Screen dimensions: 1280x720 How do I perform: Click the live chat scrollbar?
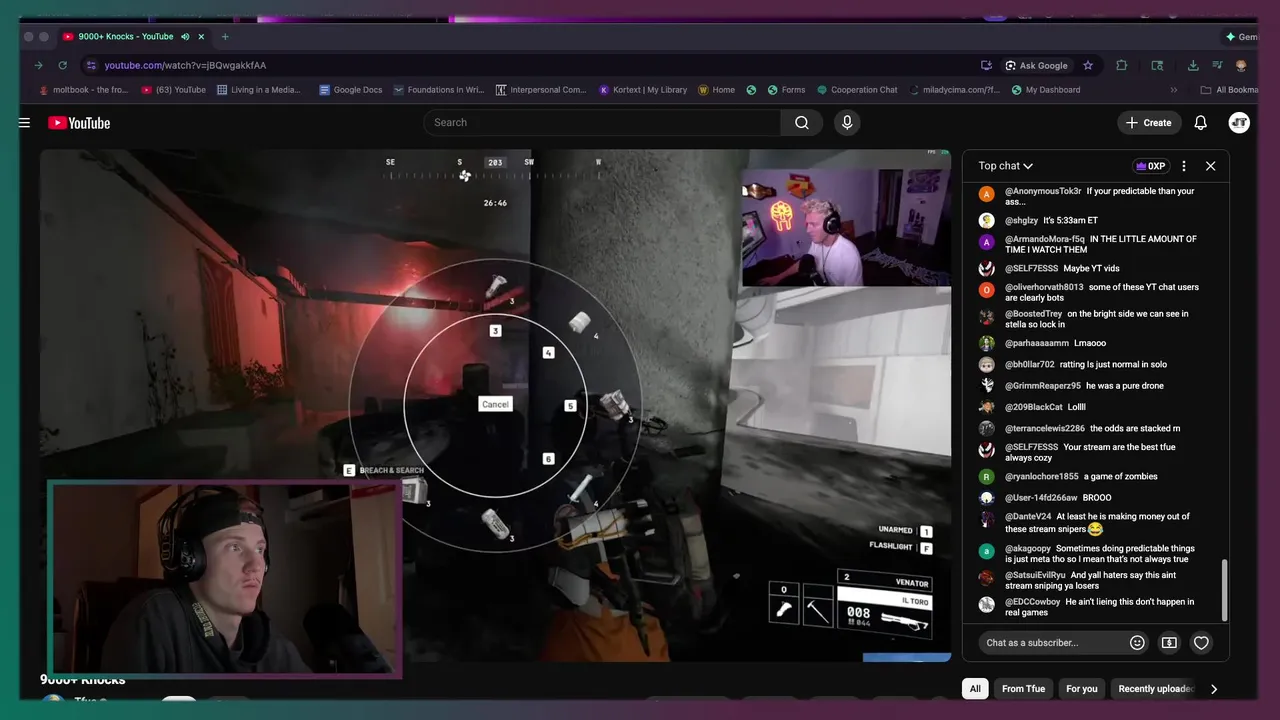1224,590
